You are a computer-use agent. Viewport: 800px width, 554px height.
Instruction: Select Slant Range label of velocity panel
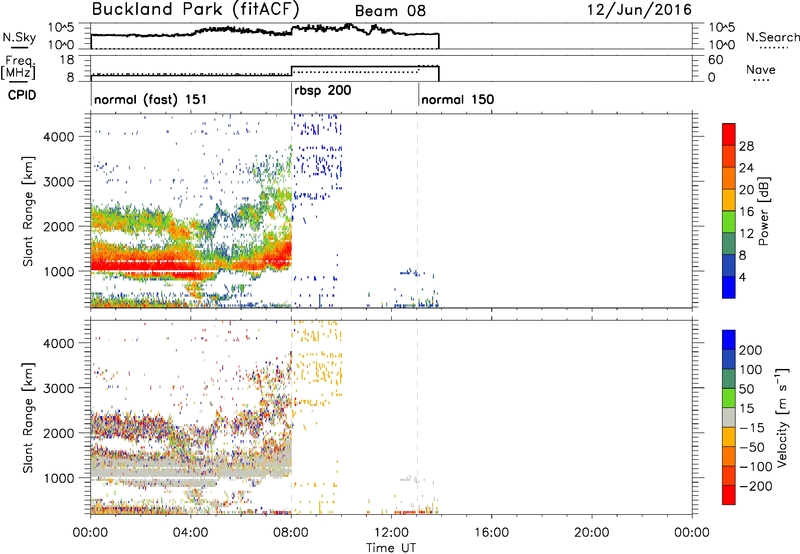coord(28,418)
